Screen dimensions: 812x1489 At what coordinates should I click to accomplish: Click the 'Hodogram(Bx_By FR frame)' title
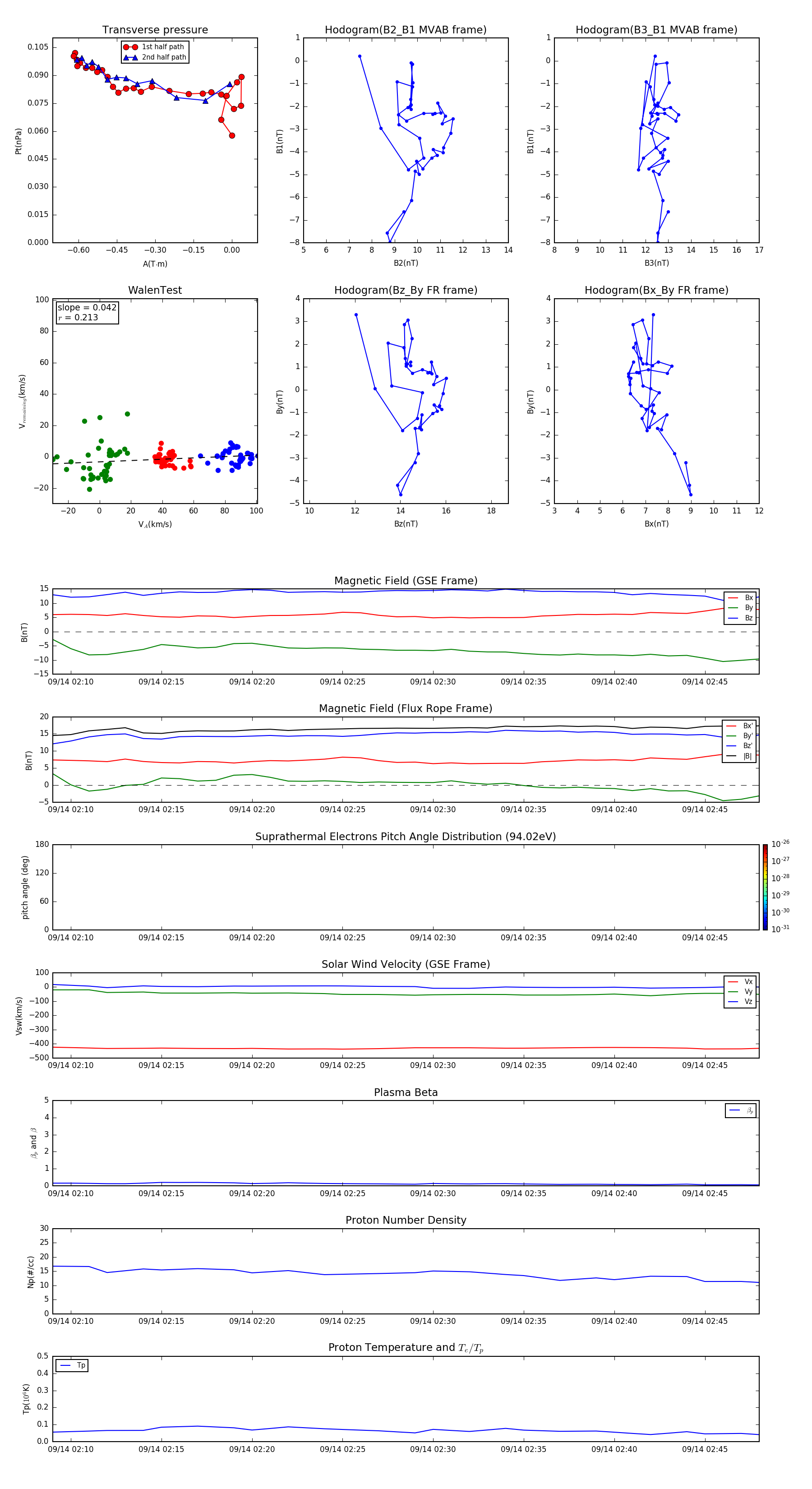coord(656,290)
